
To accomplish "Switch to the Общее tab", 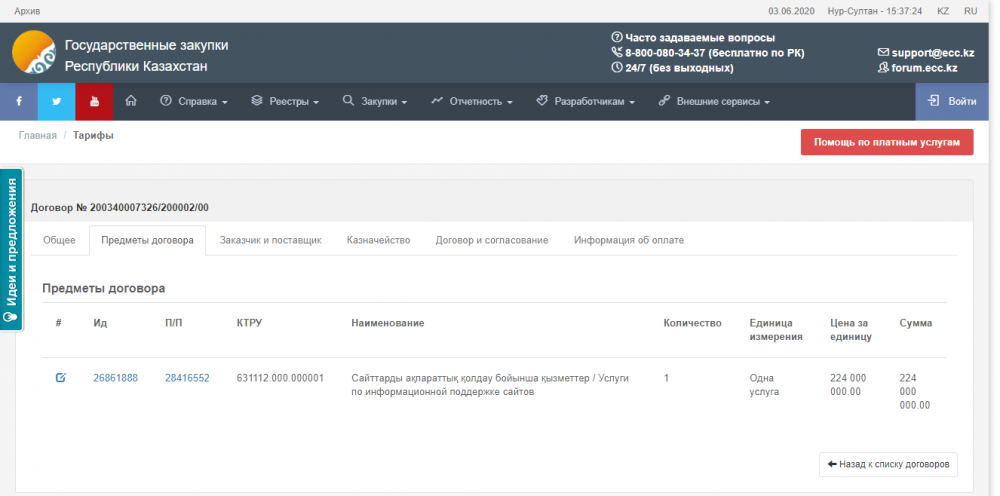I will 59,240.
